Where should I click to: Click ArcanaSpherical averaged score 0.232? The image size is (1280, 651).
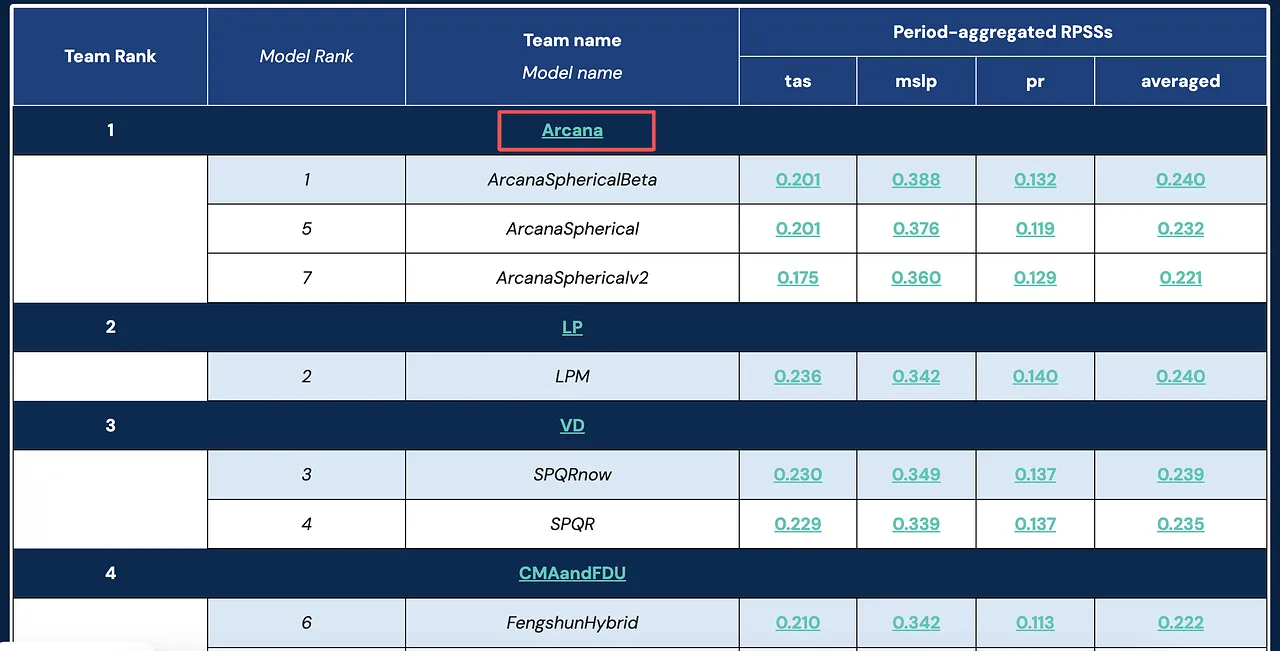1181,229
